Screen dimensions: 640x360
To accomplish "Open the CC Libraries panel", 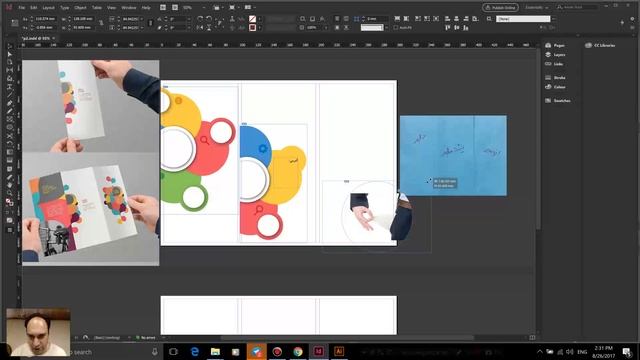I will click(600, 45).
